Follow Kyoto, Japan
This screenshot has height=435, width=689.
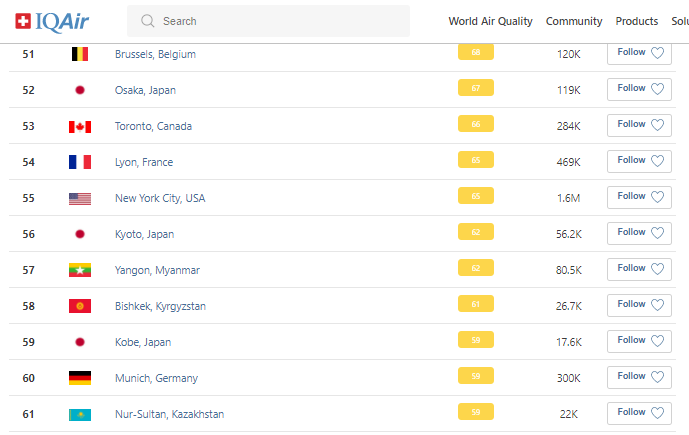point(639,233)
